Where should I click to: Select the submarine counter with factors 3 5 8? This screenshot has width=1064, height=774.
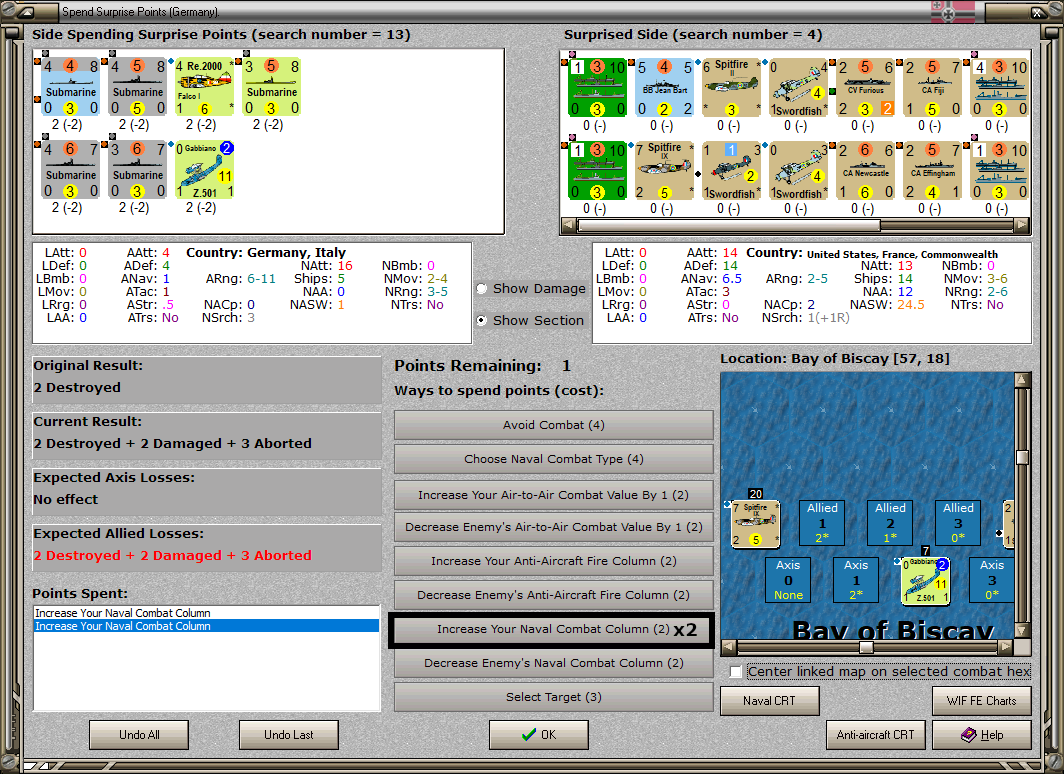[271, 87]
